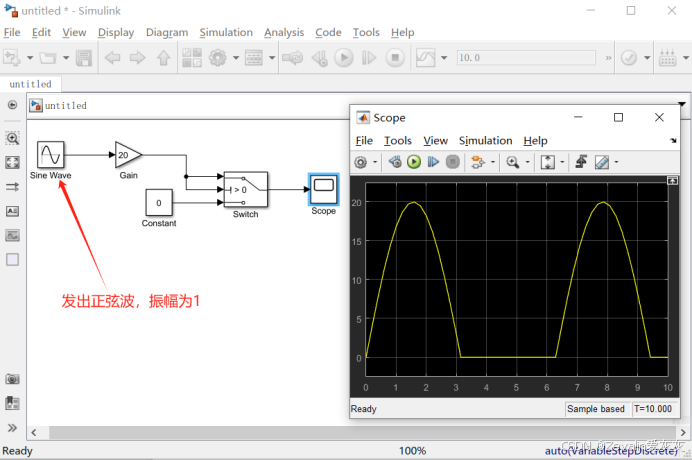692x460 pixels.
Task: Open the File menu in Simulink
Action: tap(12, 32)
